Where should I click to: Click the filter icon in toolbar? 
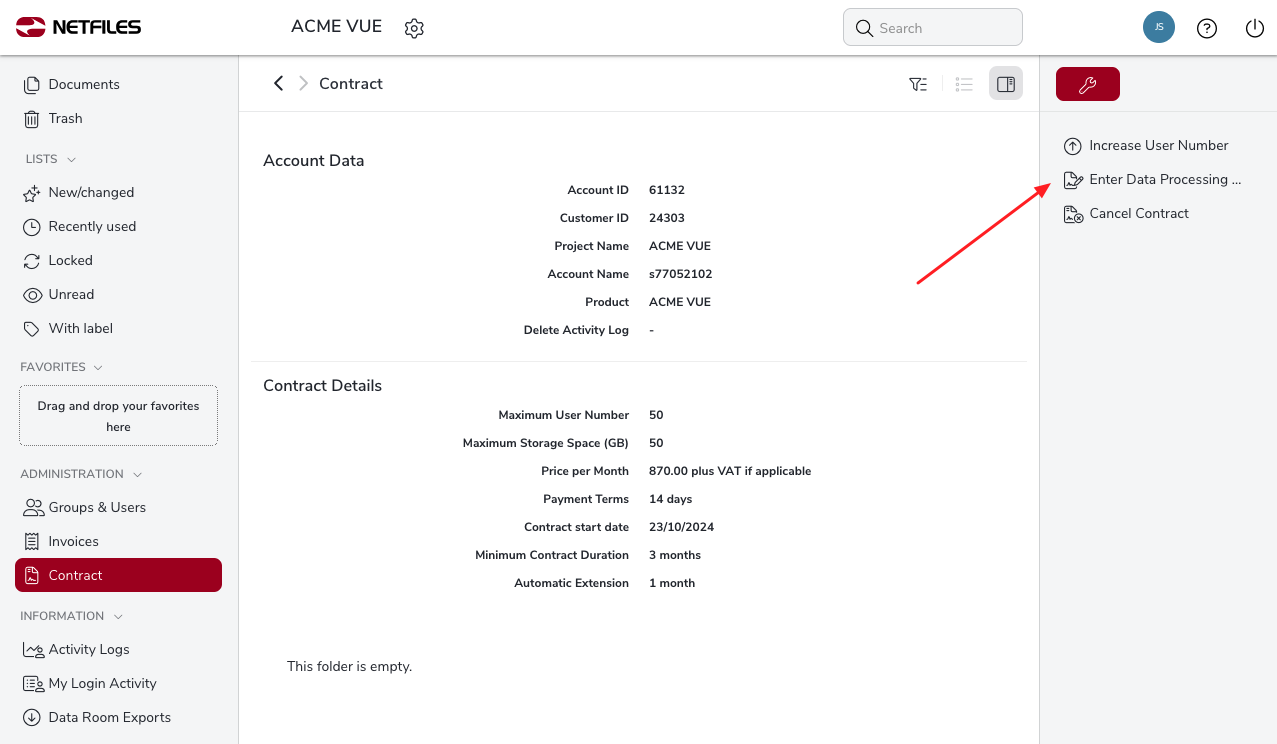918,84
